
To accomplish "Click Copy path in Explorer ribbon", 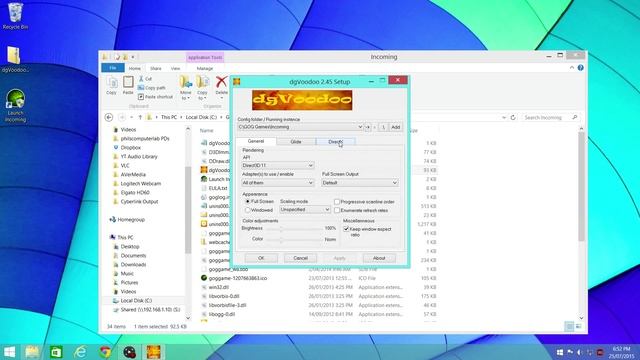I will (x=152, y=88).
